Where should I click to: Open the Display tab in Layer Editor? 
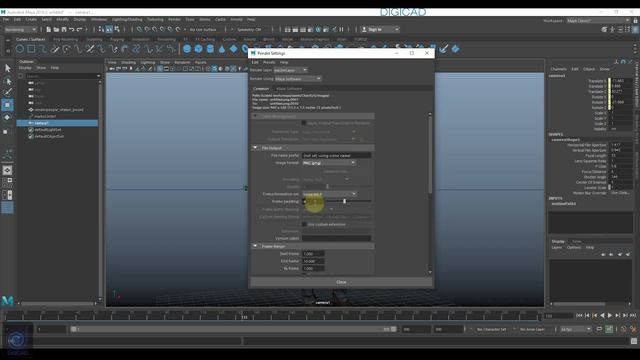tap(558, 241)
